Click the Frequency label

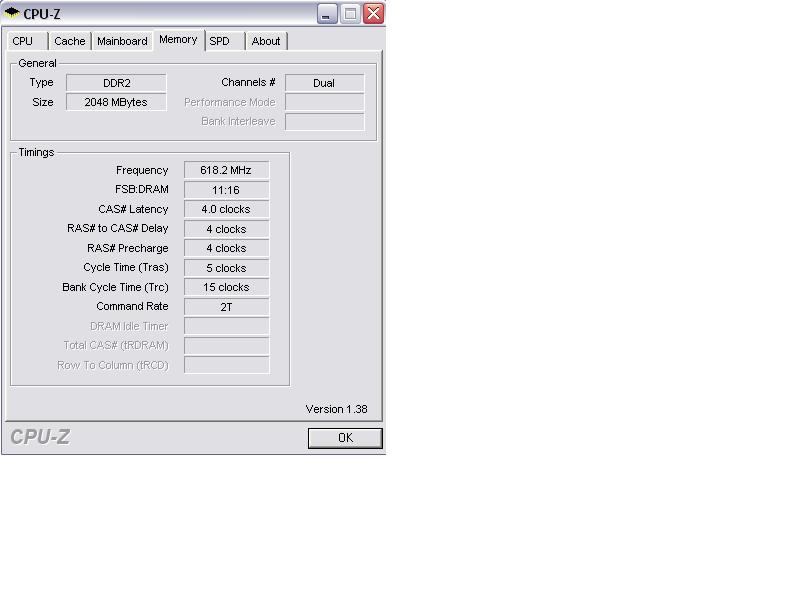click(142, 170)
